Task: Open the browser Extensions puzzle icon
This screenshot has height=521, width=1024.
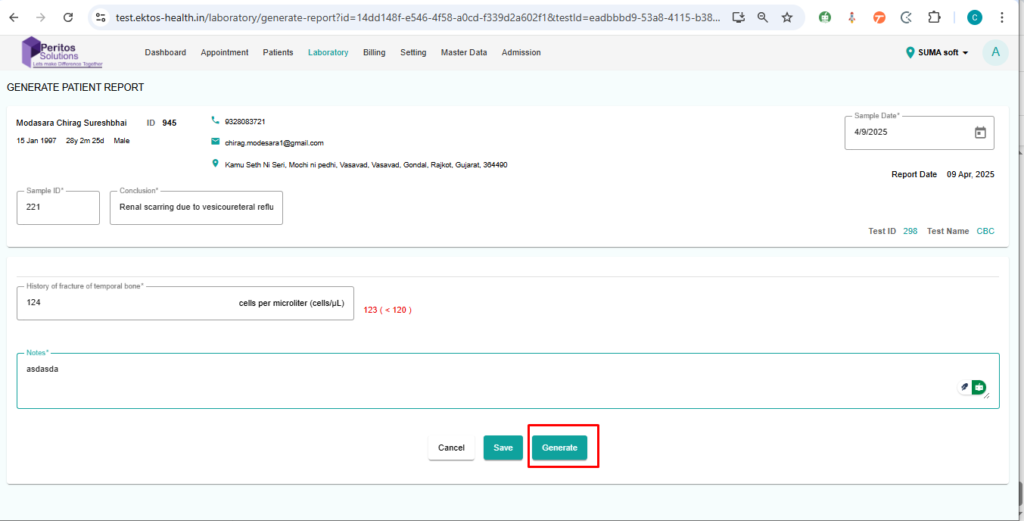Action: click(934, 18)
